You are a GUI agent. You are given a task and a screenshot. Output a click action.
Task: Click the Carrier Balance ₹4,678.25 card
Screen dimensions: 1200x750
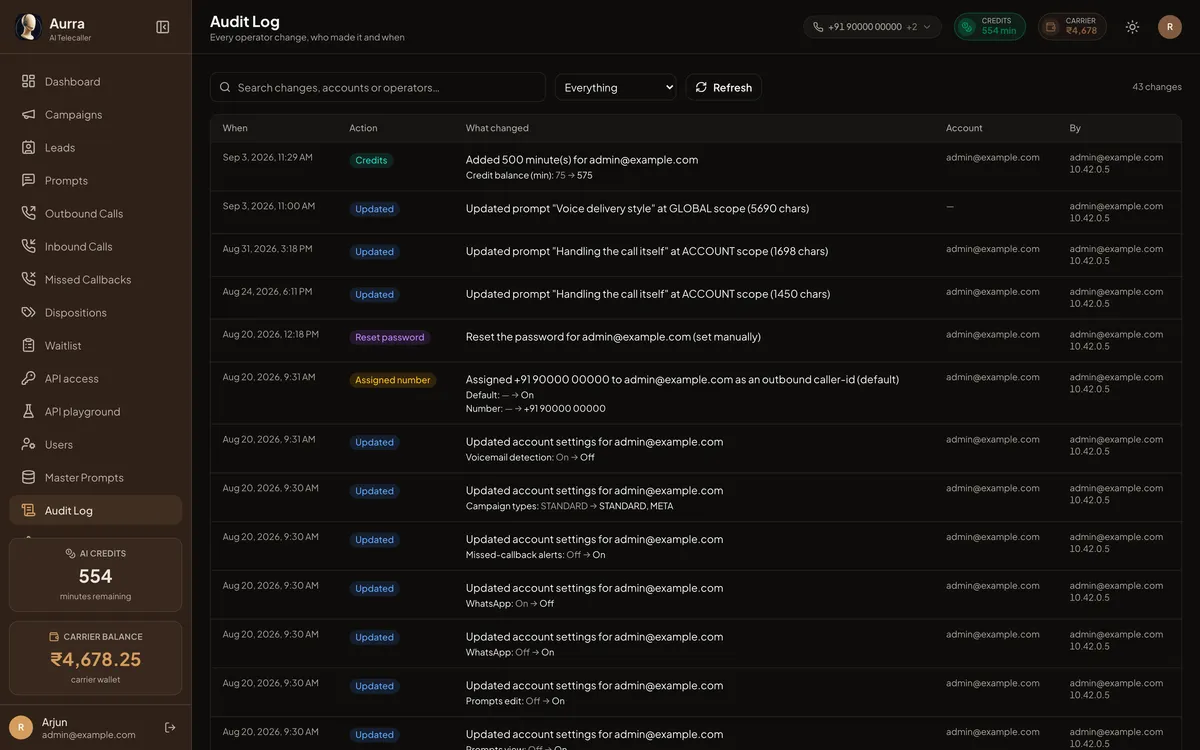pyautogui.click(x=96, y=658)
